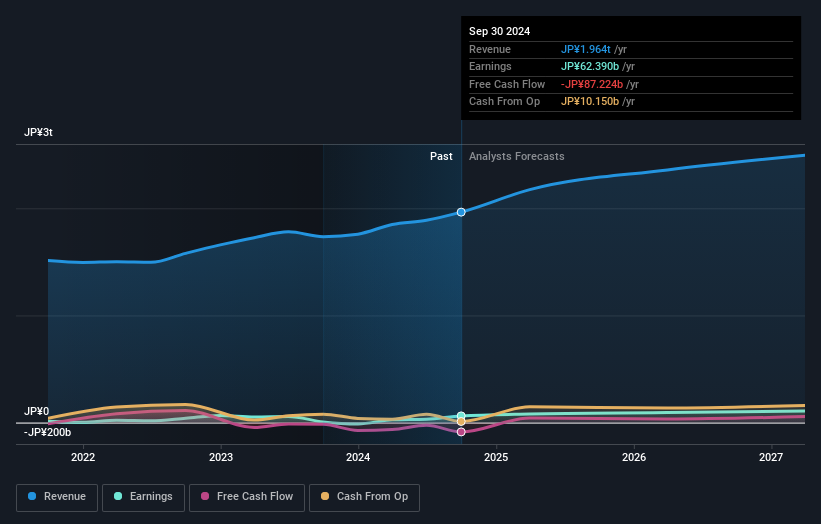Click the JP¥0 y-axis label
821x524 pixels.
pos(37,411)
